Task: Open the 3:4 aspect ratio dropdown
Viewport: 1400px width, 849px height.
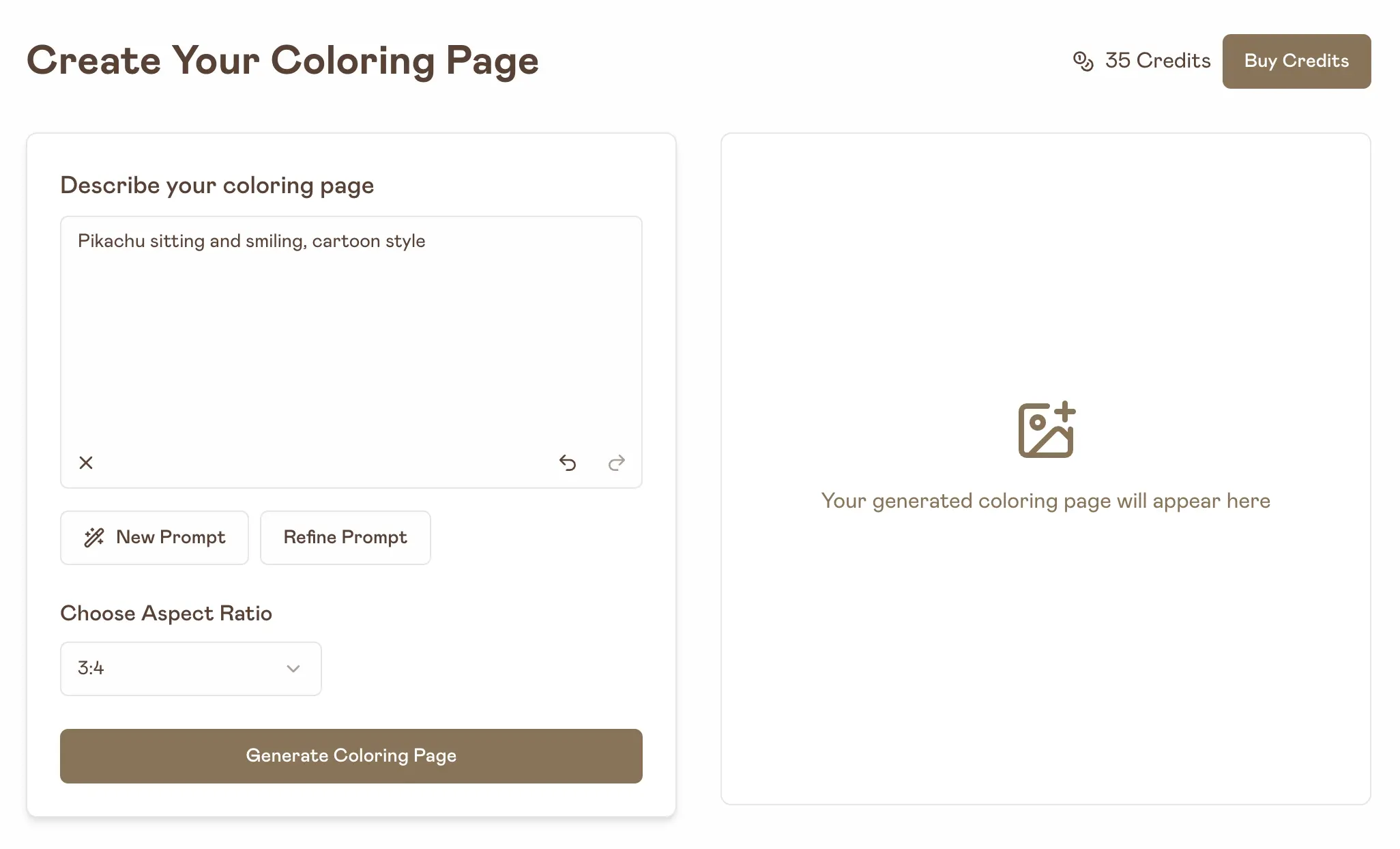Action: 190,669
